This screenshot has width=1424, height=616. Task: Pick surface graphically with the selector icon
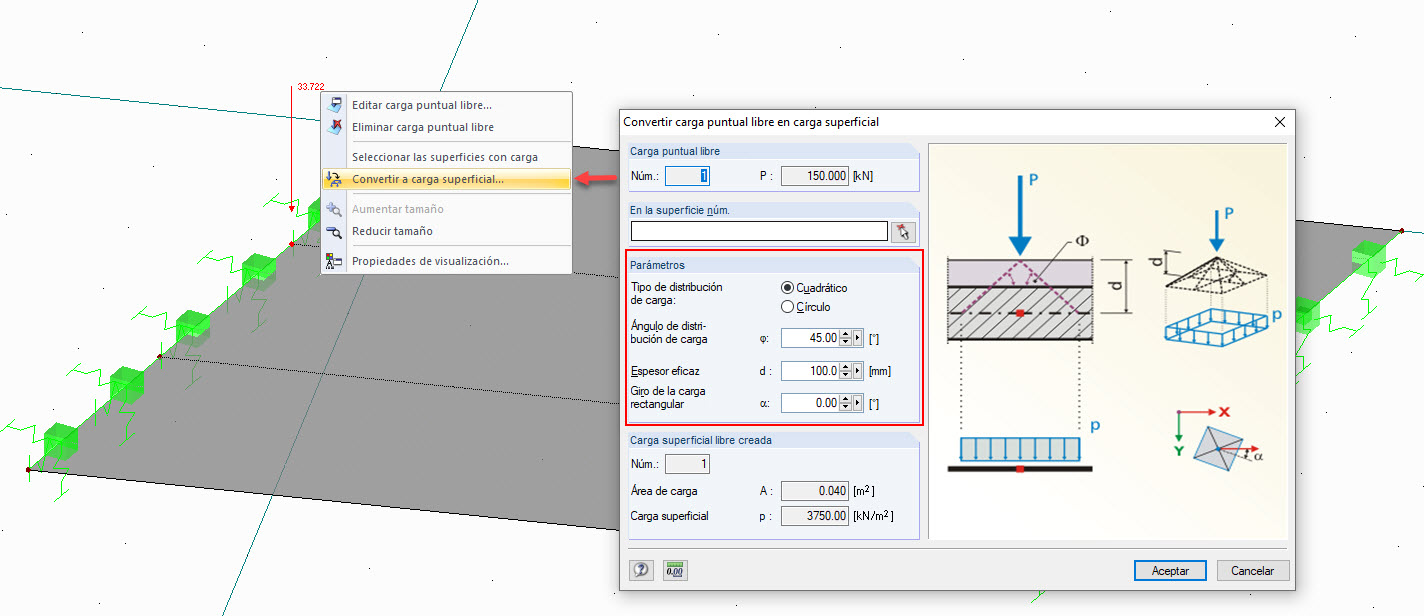click(904, 232)
